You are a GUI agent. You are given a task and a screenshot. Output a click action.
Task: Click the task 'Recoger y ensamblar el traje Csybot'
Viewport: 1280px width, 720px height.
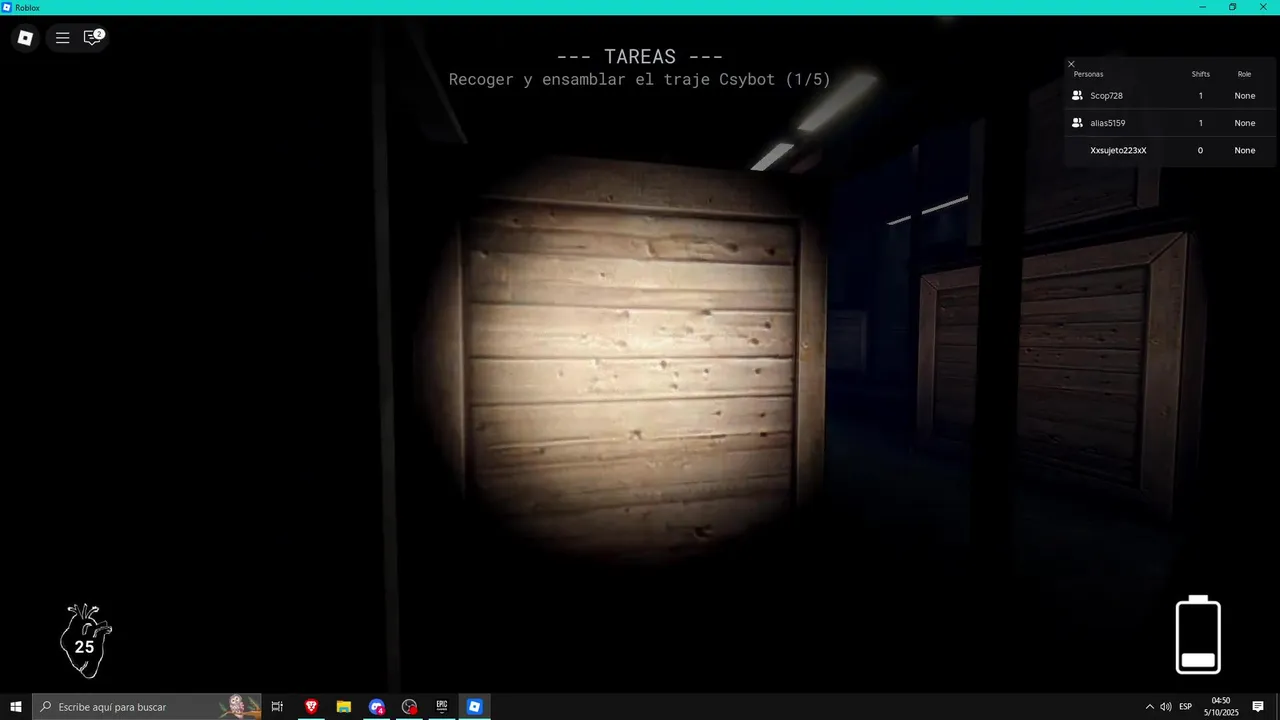coord(640,79)
